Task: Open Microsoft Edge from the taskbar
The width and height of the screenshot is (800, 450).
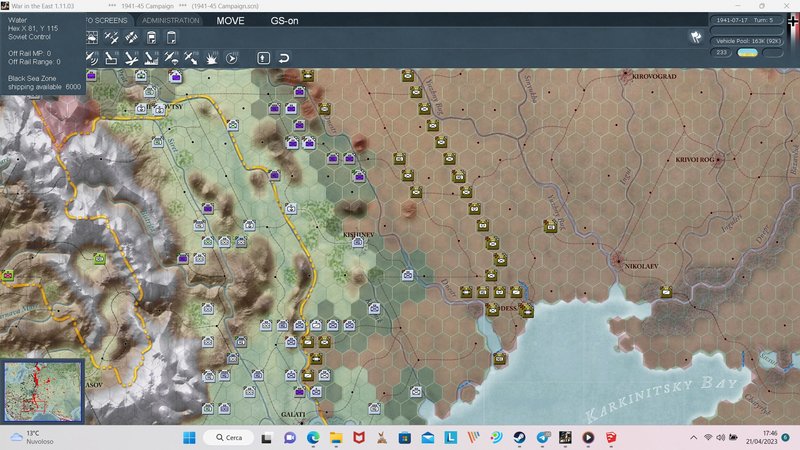Action: [x=313, y=438]
